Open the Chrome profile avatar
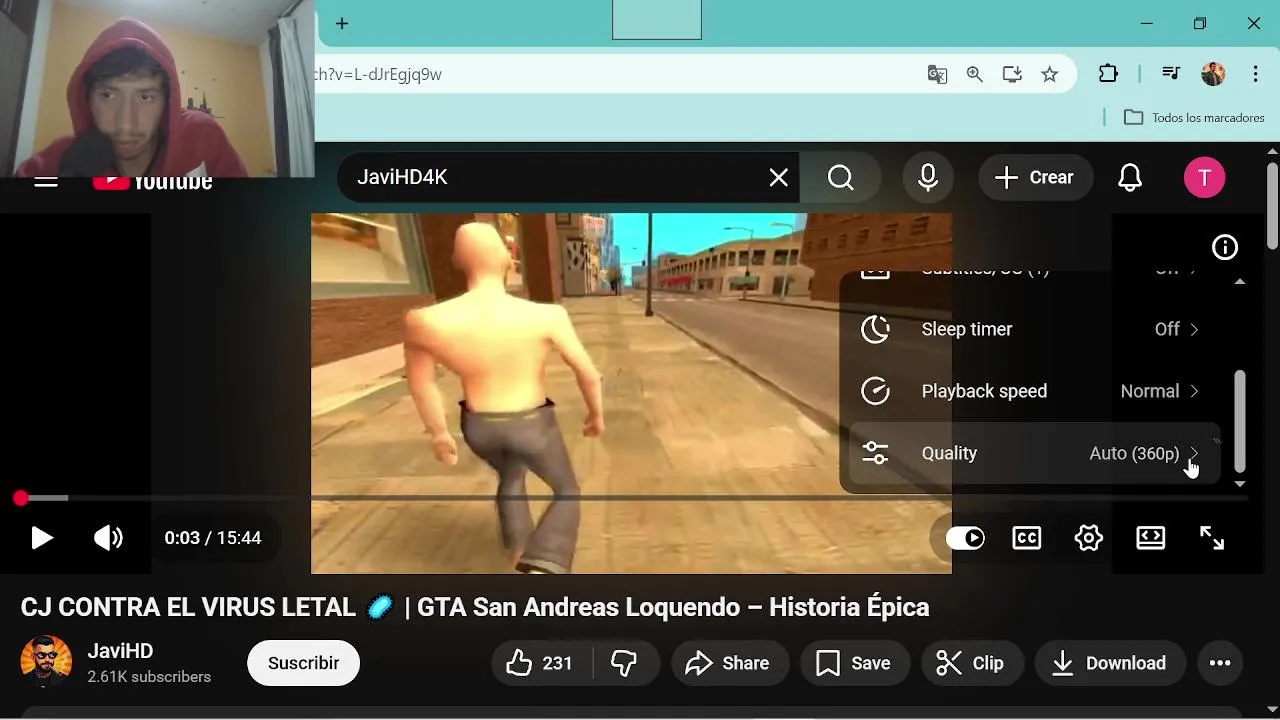 pyautogui.click(x=1213, y=74)
